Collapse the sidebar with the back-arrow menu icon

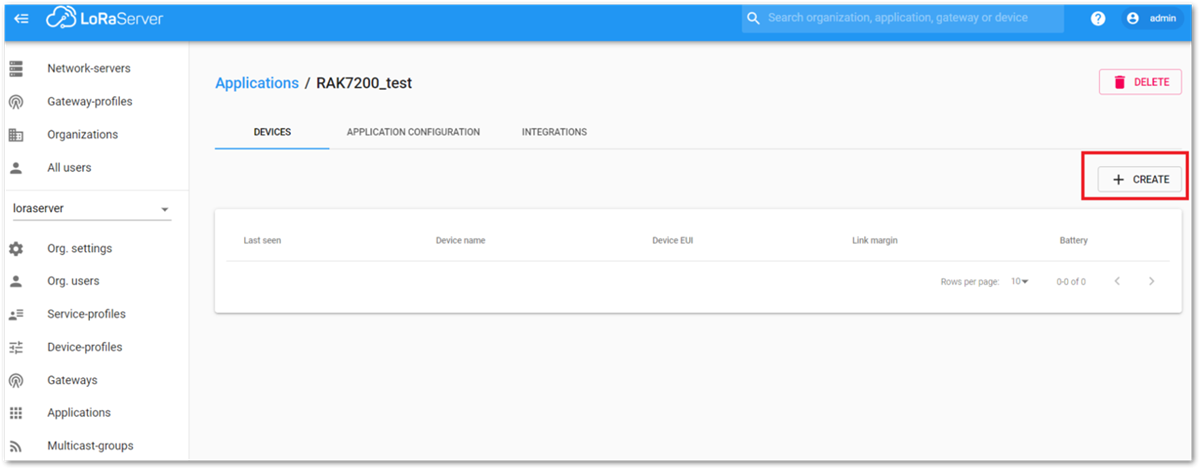pyautogui.click(x=21, y=19)
